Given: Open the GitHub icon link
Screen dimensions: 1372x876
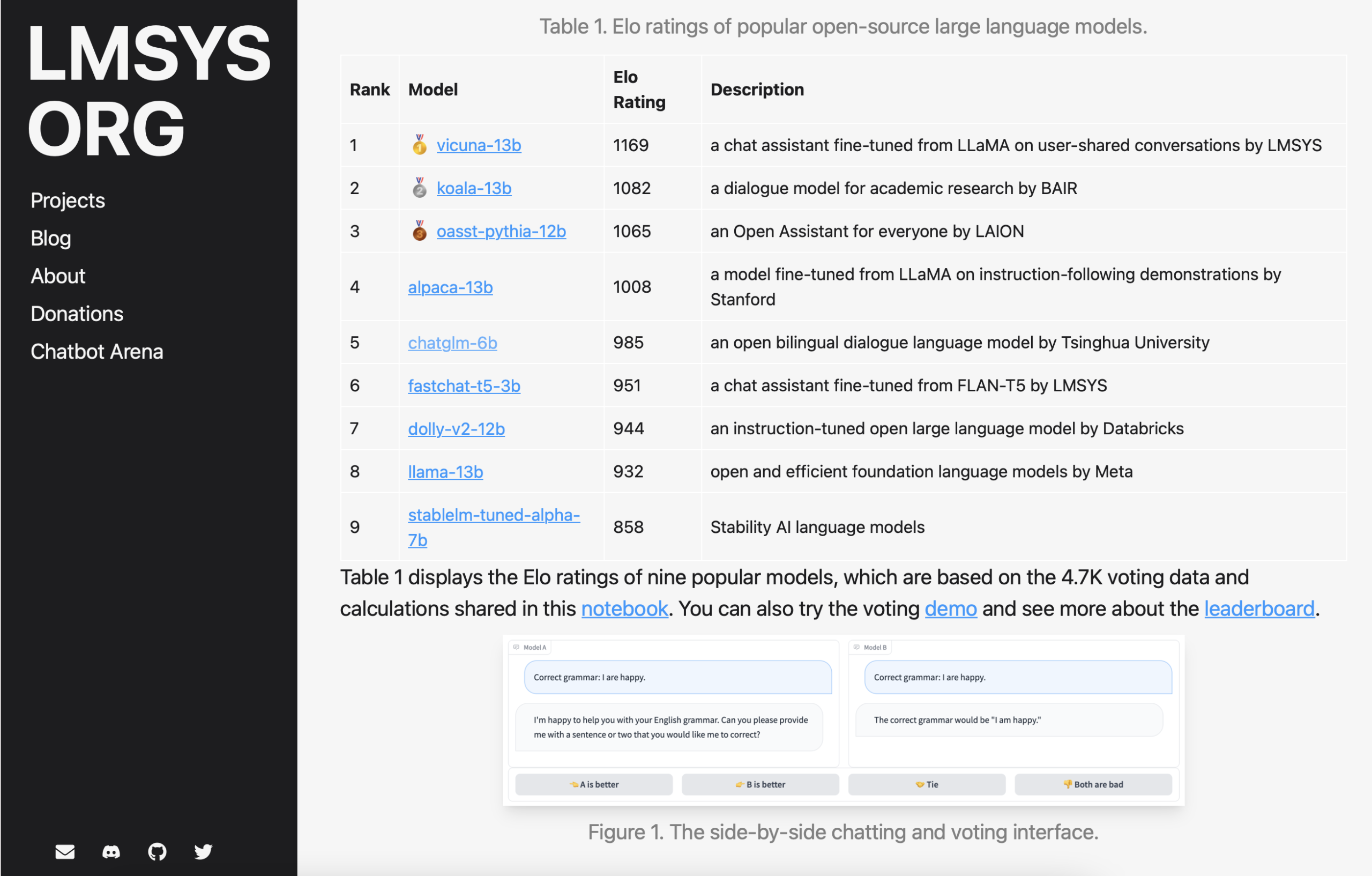Looking at the screenshot, I should pos(157,851).
